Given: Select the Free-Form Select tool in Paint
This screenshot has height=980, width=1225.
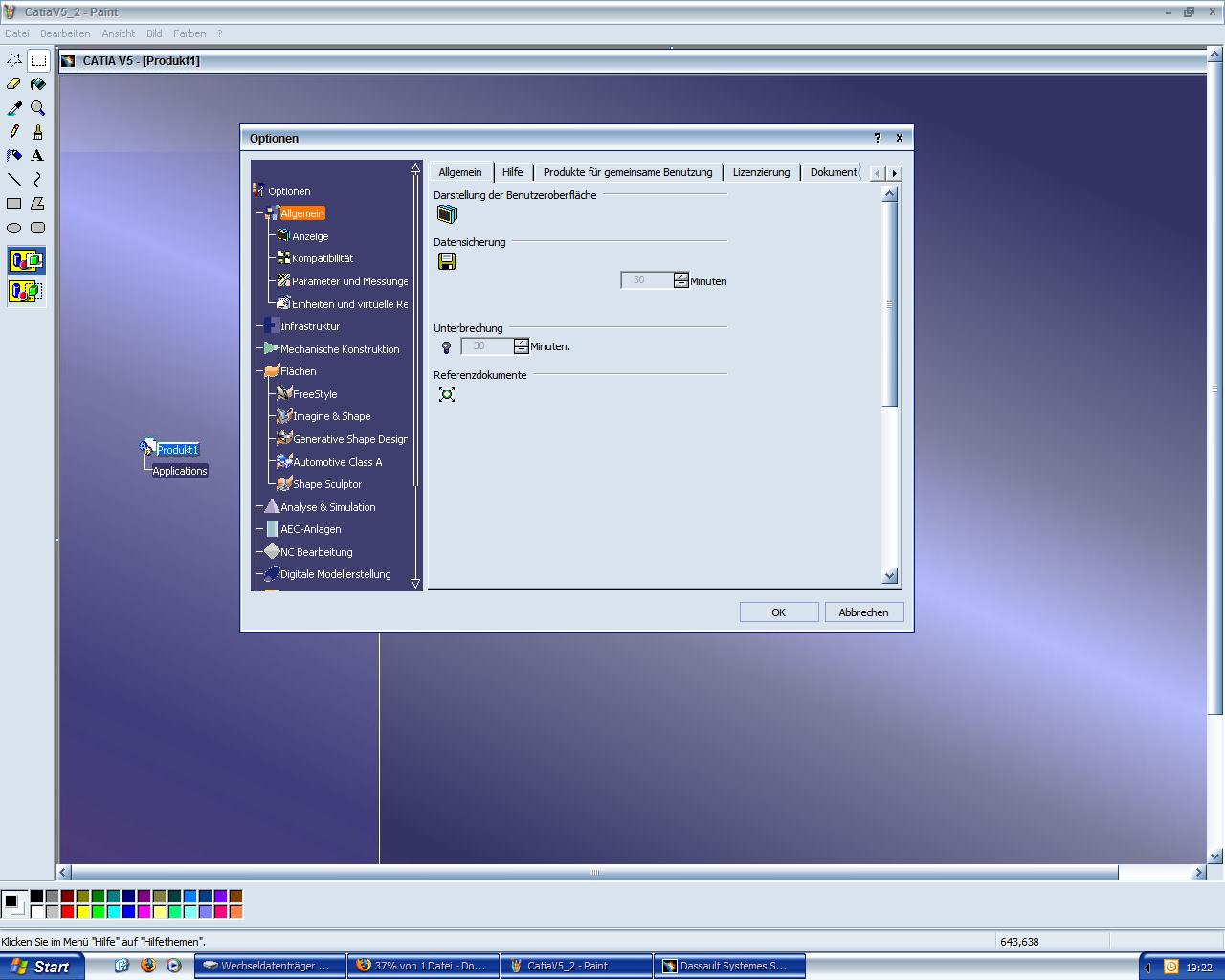Looking at the screenshot, I should [x=14, y=60].
